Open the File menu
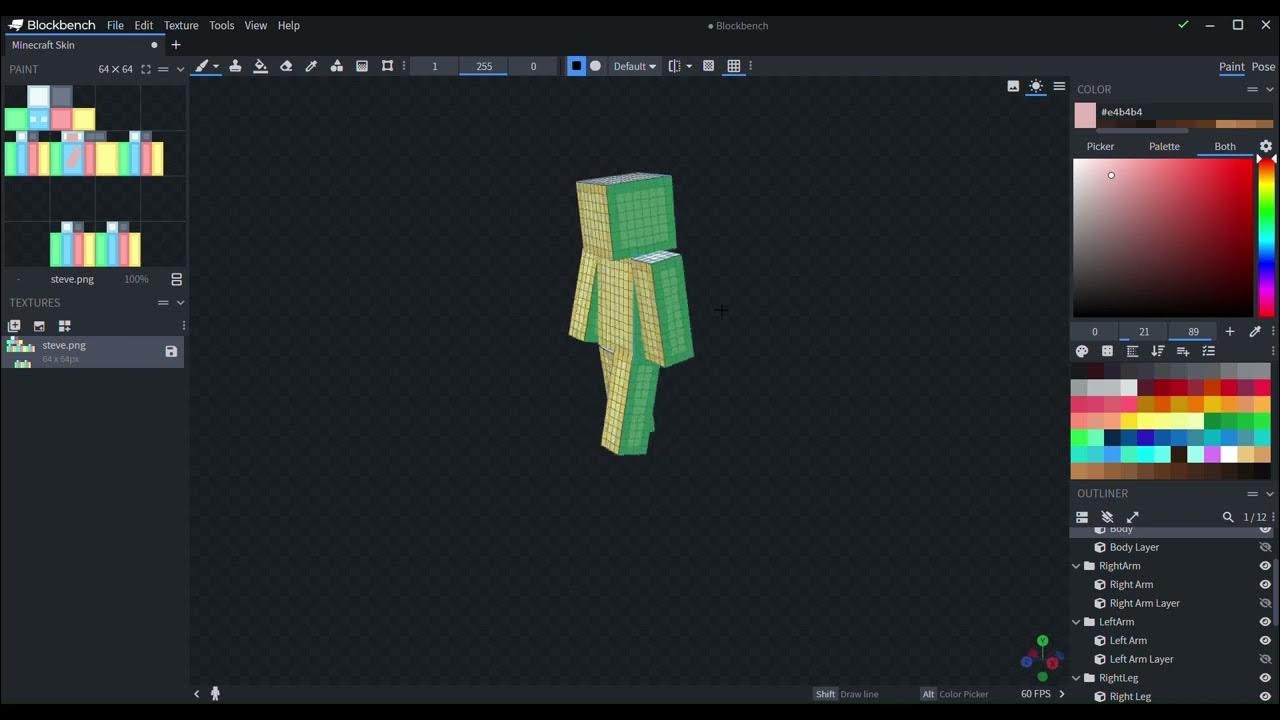The width and height of the screenshot is (1280, 720). point(115,25)
